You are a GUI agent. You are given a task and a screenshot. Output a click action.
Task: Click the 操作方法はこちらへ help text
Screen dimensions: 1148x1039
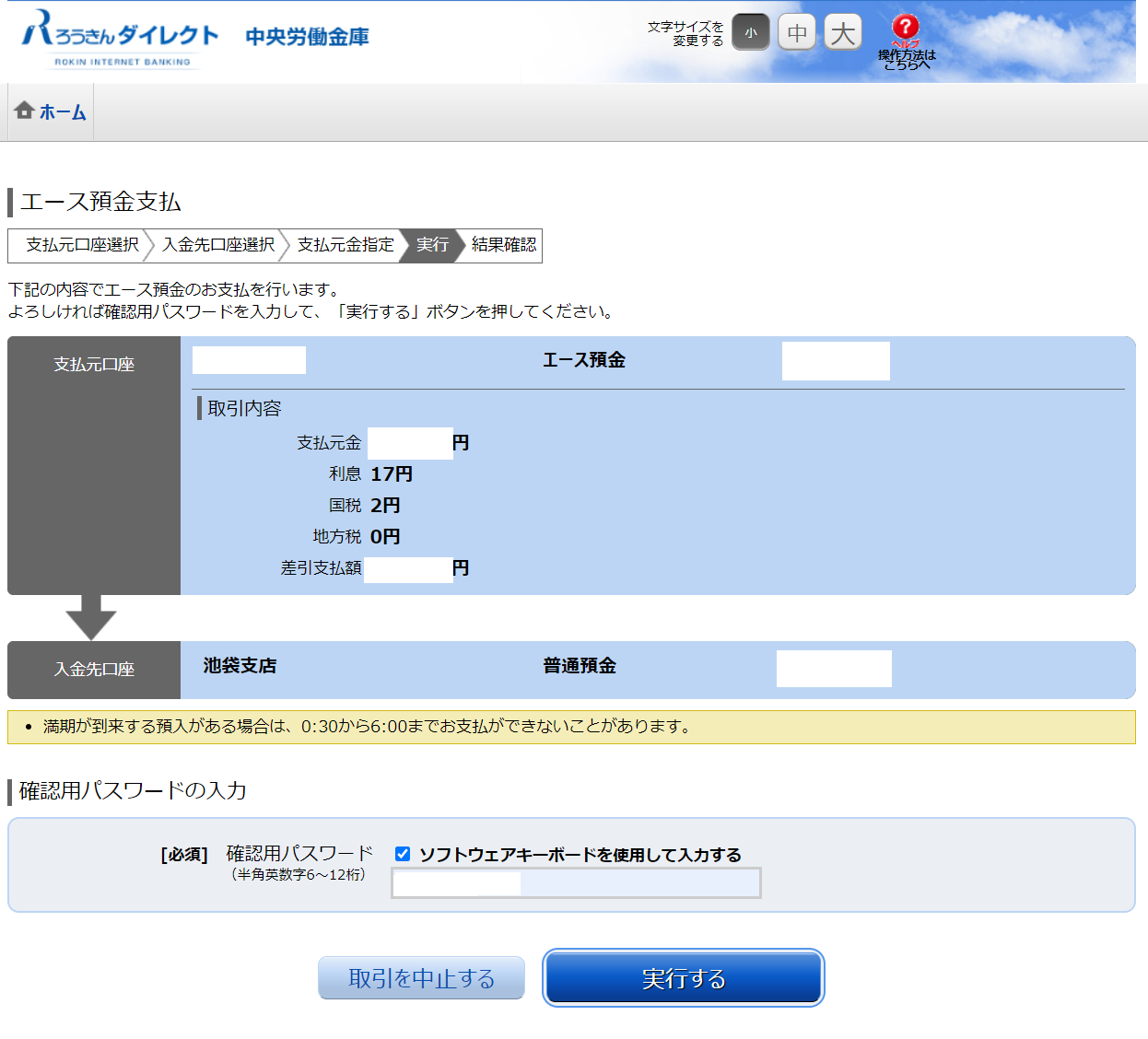(907, 60)
